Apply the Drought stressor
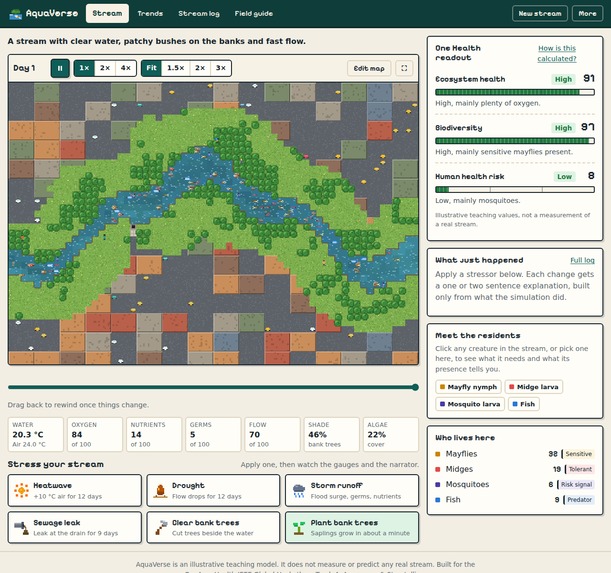Viewport: 611px width, 573px height. [x=213, y=490]
